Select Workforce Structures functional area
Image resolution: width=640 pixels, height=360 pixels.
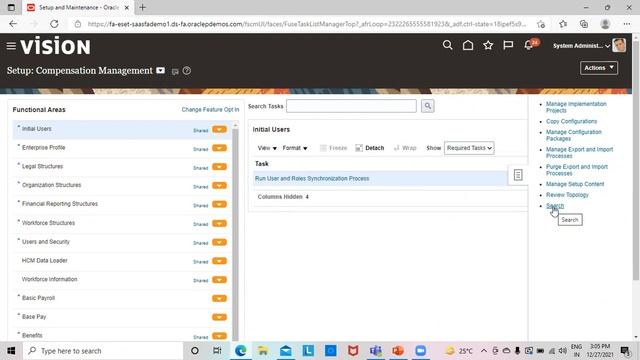tap(48, 223)
